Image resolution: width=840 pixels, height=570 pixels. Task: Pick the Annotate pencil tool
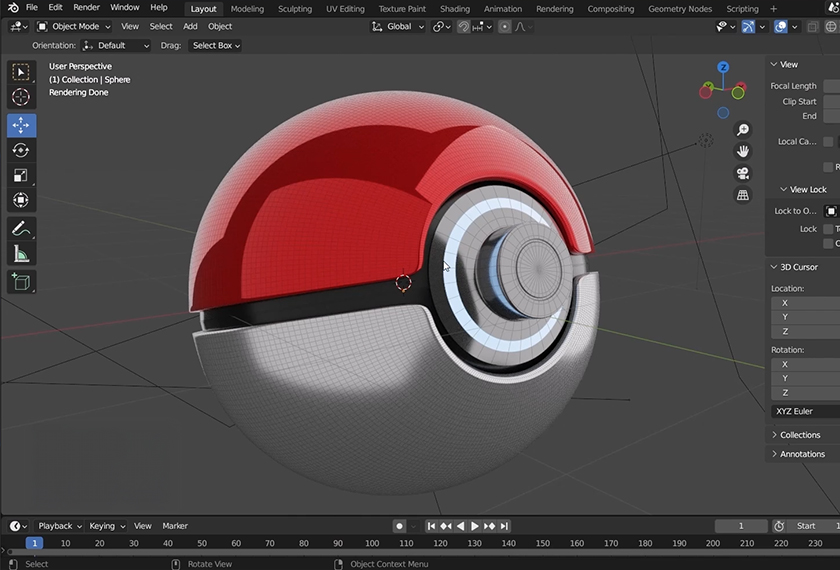click(x=21, y=229)
